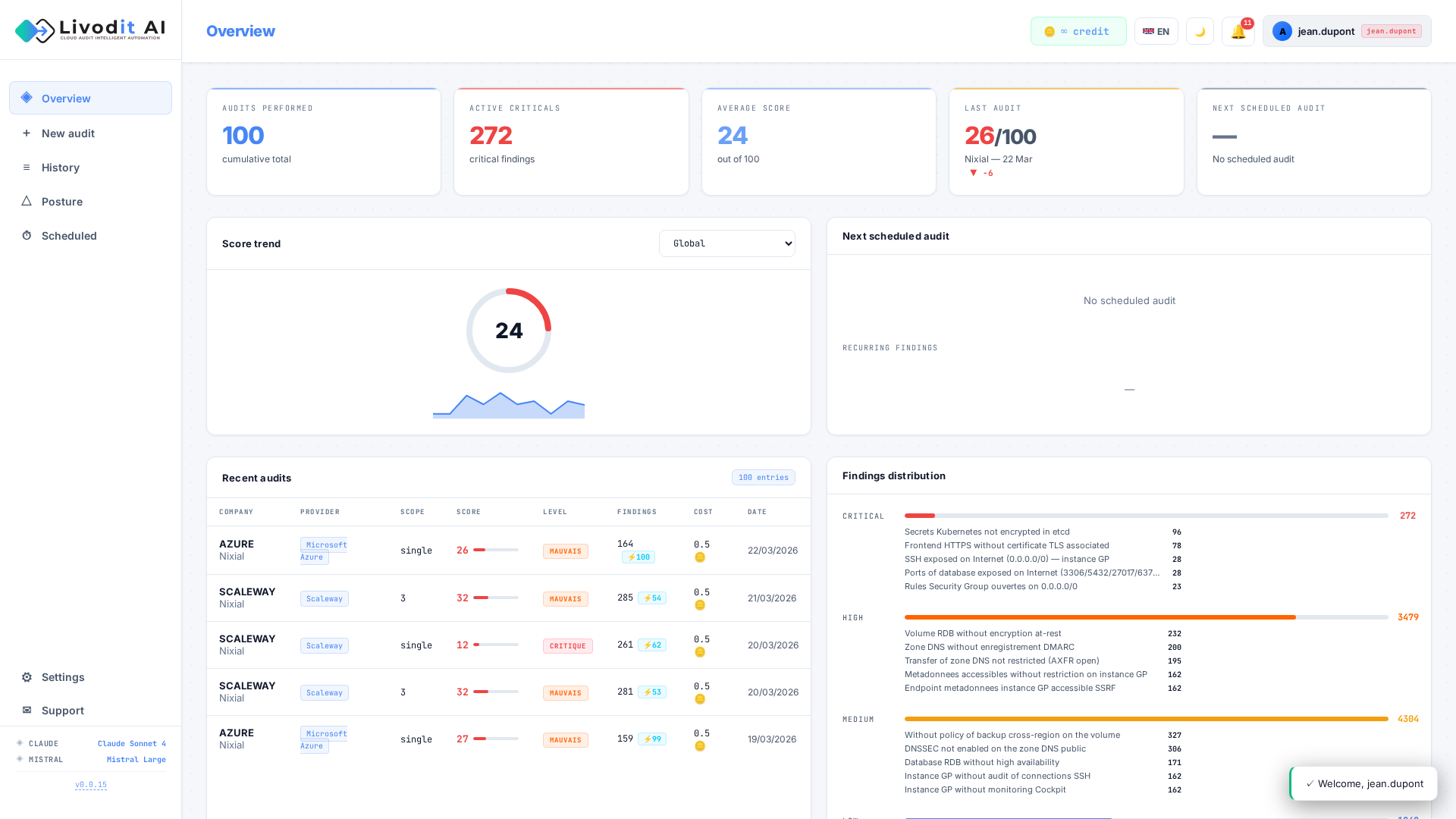Click the Livodit AI logo
The image size is (1456, 819).
[90, 30]
